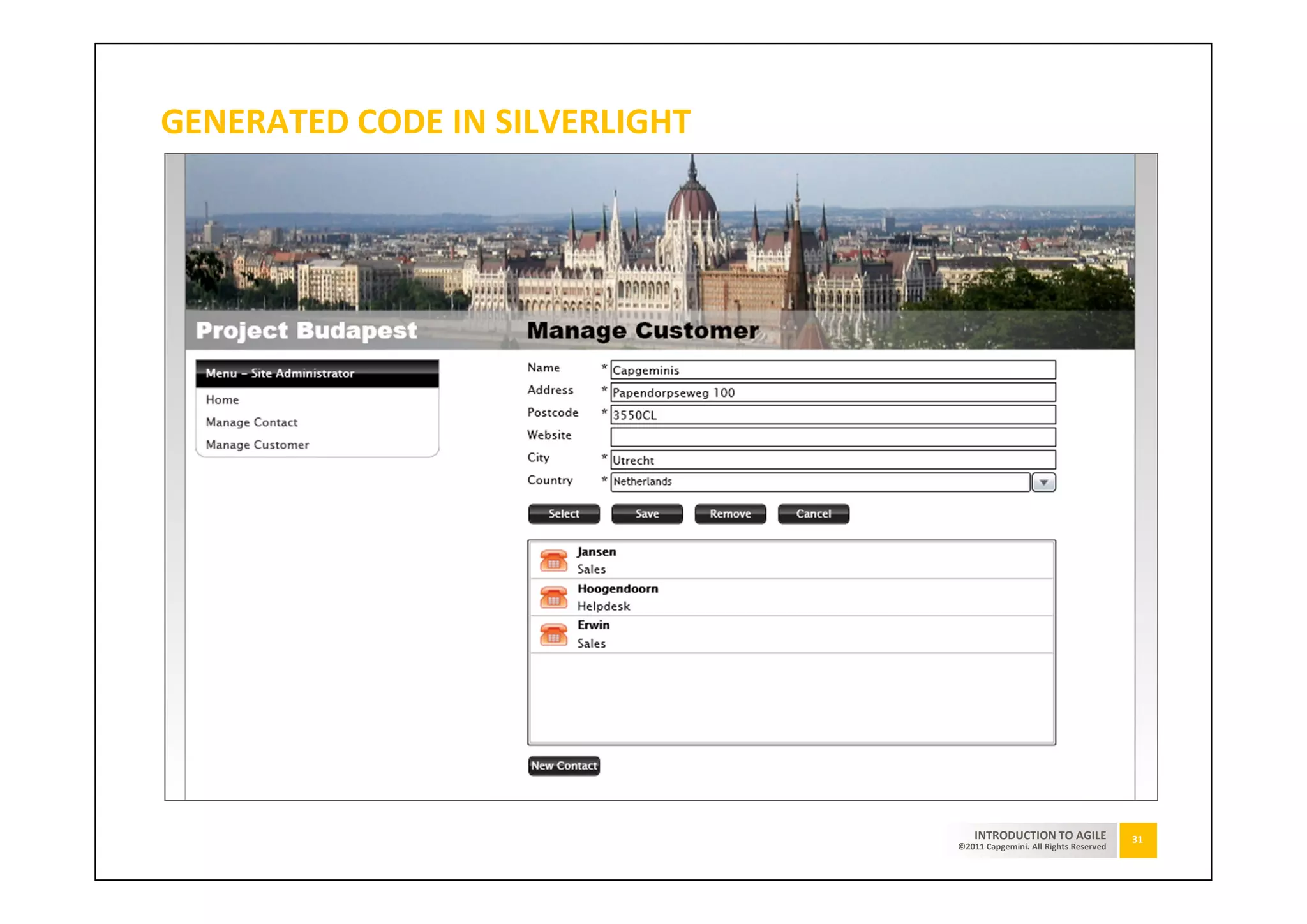Click the Country field showing Netherlands
This screenshot has width=1307, height=924.
(820, 482)
